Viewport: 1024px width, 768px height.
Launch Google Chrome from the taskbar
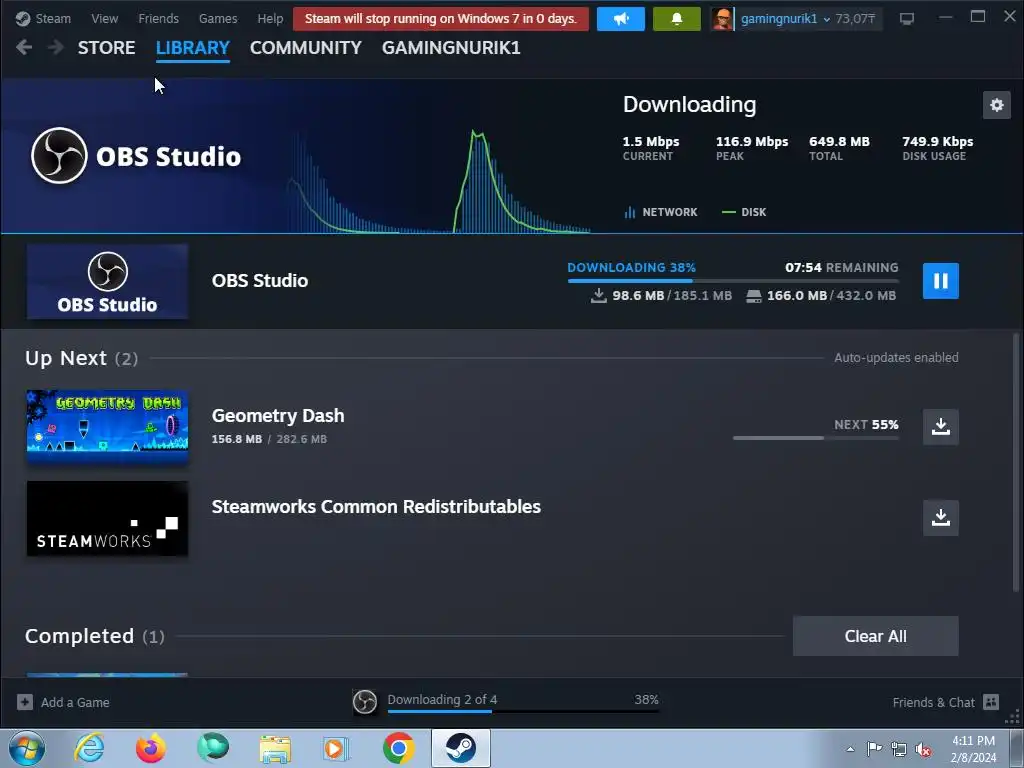pyautogui.click(x=399, y=748)
